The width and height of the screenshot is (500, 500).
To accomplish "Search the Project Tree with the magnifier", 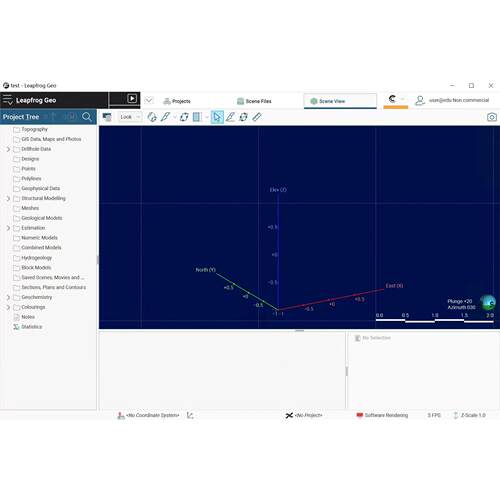I will (87, 117).
